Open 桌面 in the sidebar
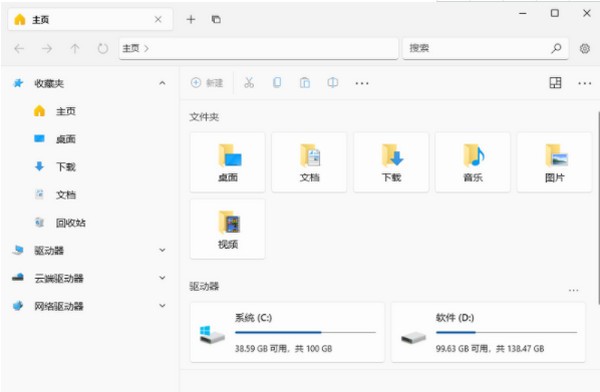Viewport: 600px width, 392px height. coord(66,139)
